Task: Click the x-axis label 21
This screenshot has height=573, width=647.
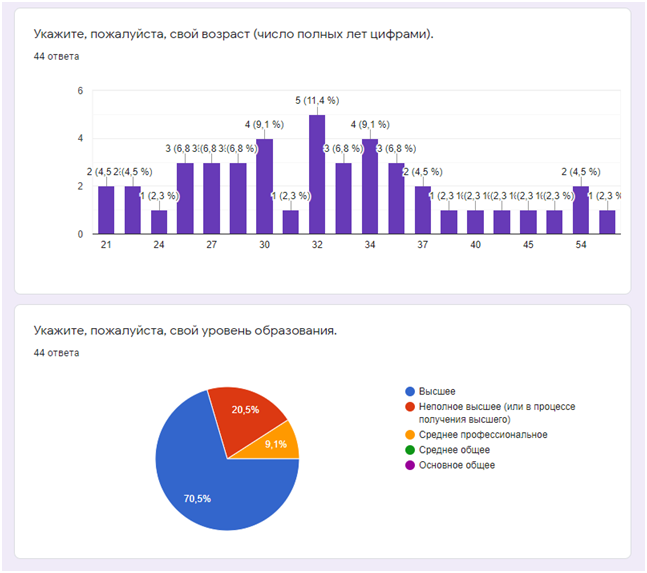Action: [106, 245]
